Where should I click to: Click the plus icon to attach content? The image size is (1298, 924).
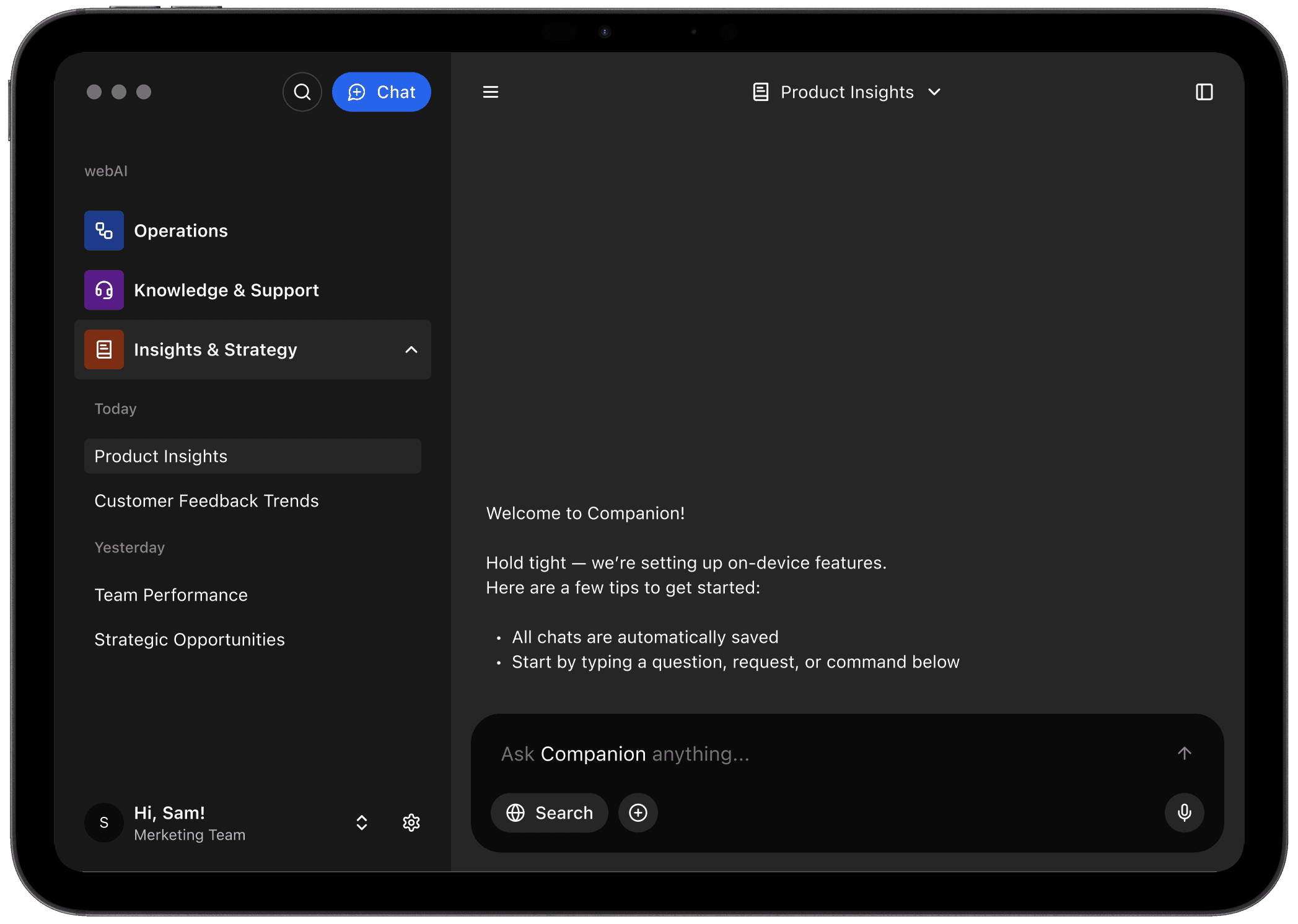[x=638, y=813]
